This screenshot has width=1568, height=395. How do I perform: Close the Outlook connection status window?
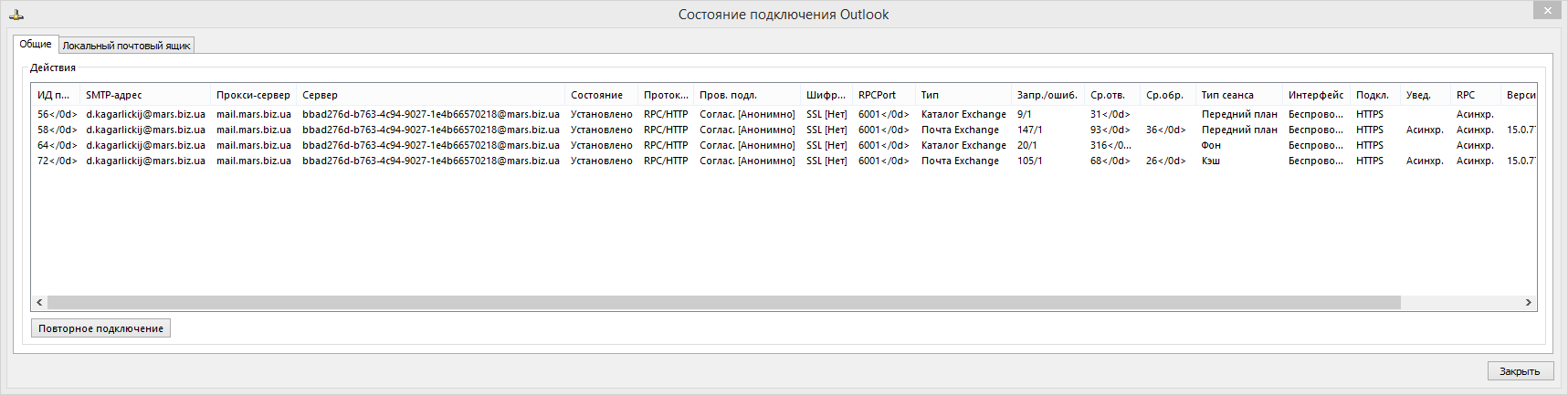1547,10
